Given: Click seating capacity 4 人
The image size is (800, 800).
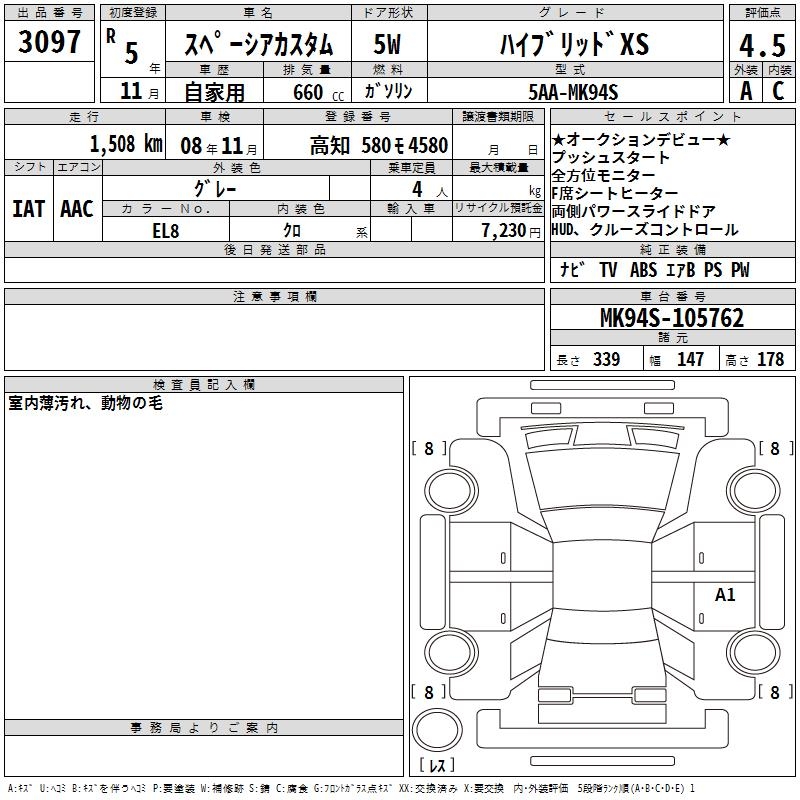Looking at the screenshot, I should pos(430,190).
